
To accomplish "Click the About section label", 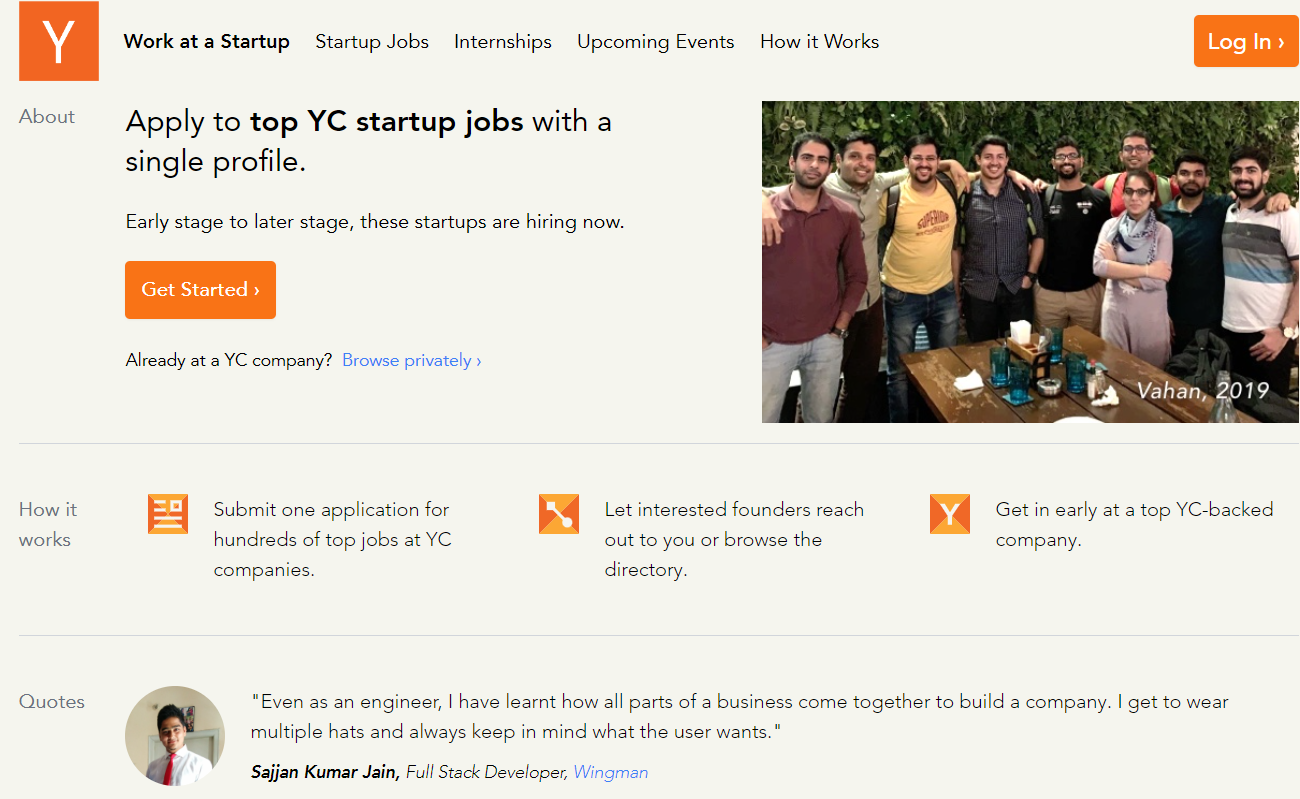I will [47, 117].
